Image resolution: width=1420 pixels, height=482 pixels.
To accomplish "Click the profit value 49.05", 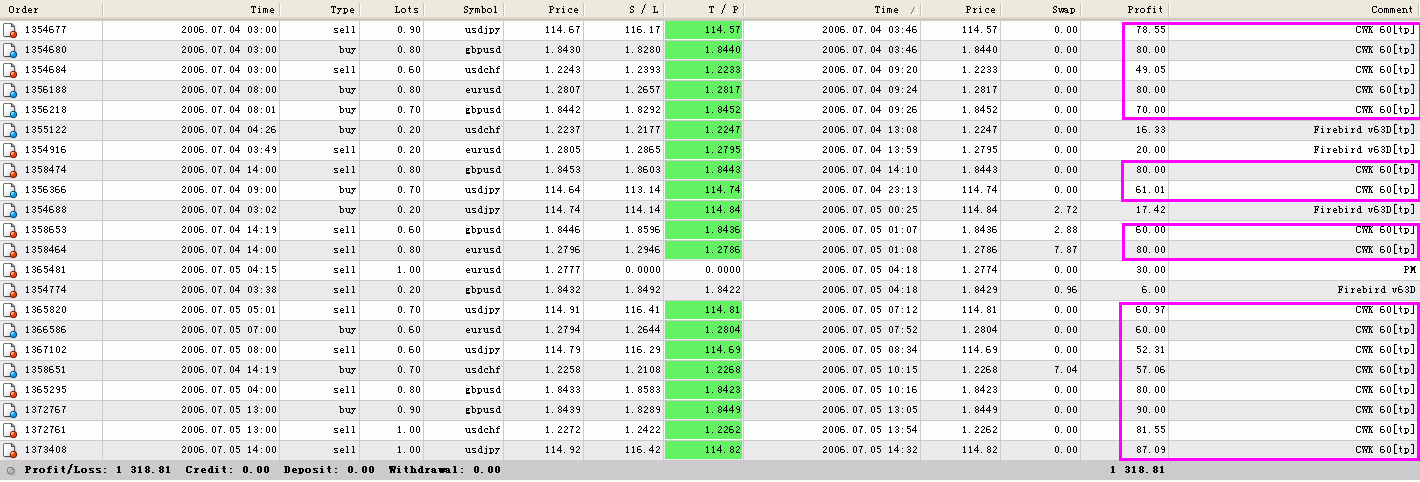I will coord(1151,70).
